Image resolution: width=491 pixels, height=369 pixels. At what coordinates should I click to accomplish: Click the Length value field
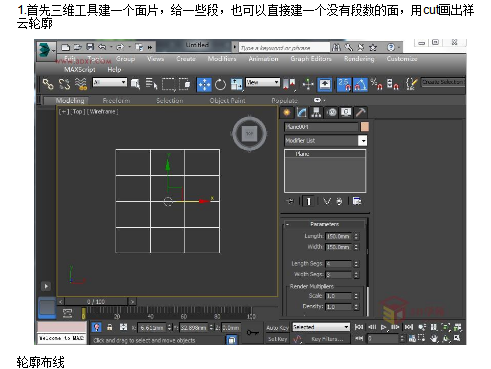(x=338, y=236)
